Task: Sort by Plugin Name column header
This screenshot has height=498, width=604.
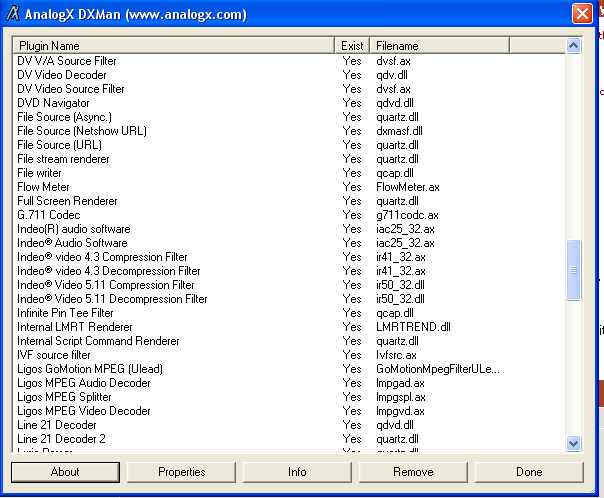Action: pos(173,46)
